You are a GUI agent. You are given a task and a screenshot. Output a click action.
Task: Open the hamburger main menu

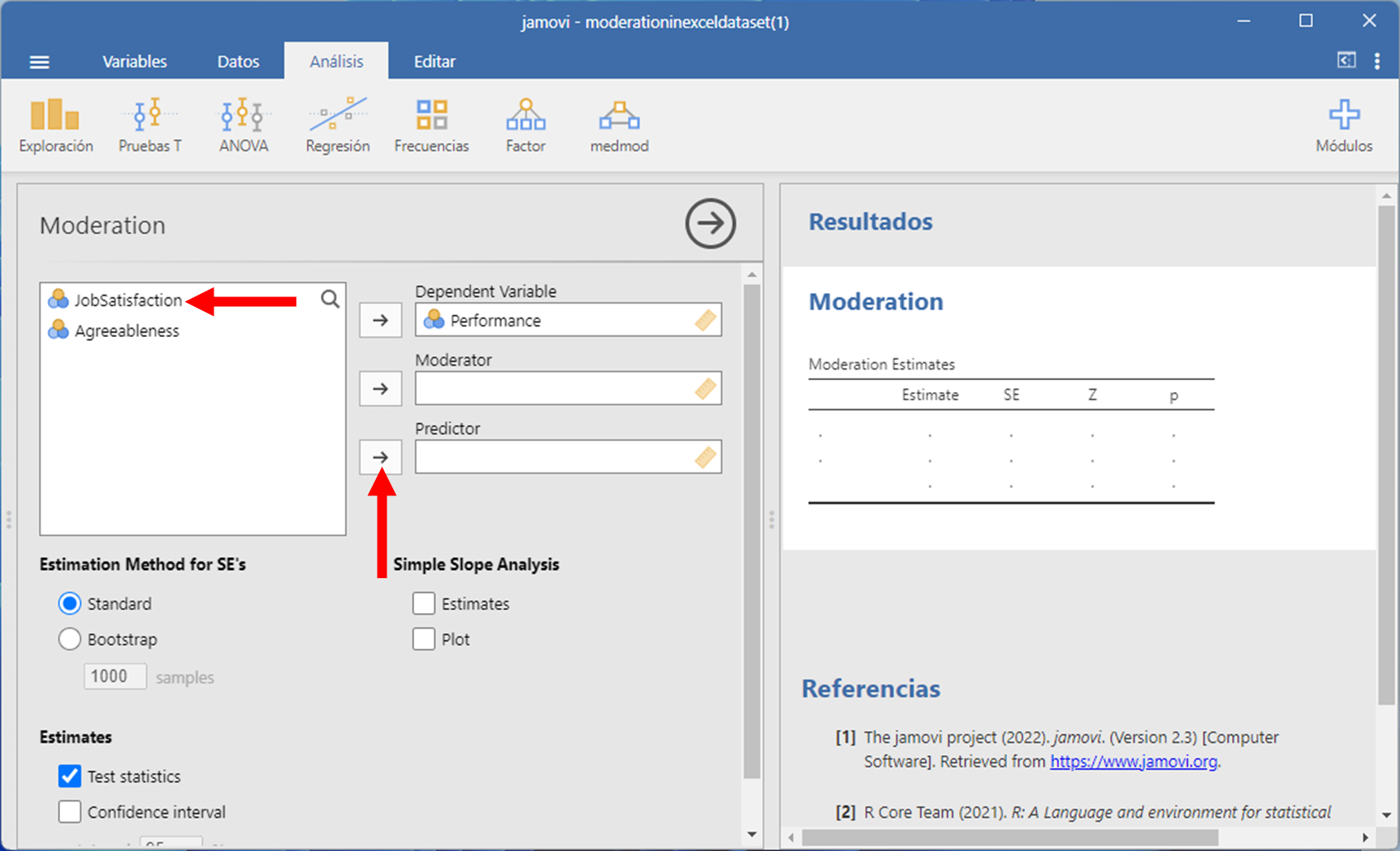(x=39, y=62)
